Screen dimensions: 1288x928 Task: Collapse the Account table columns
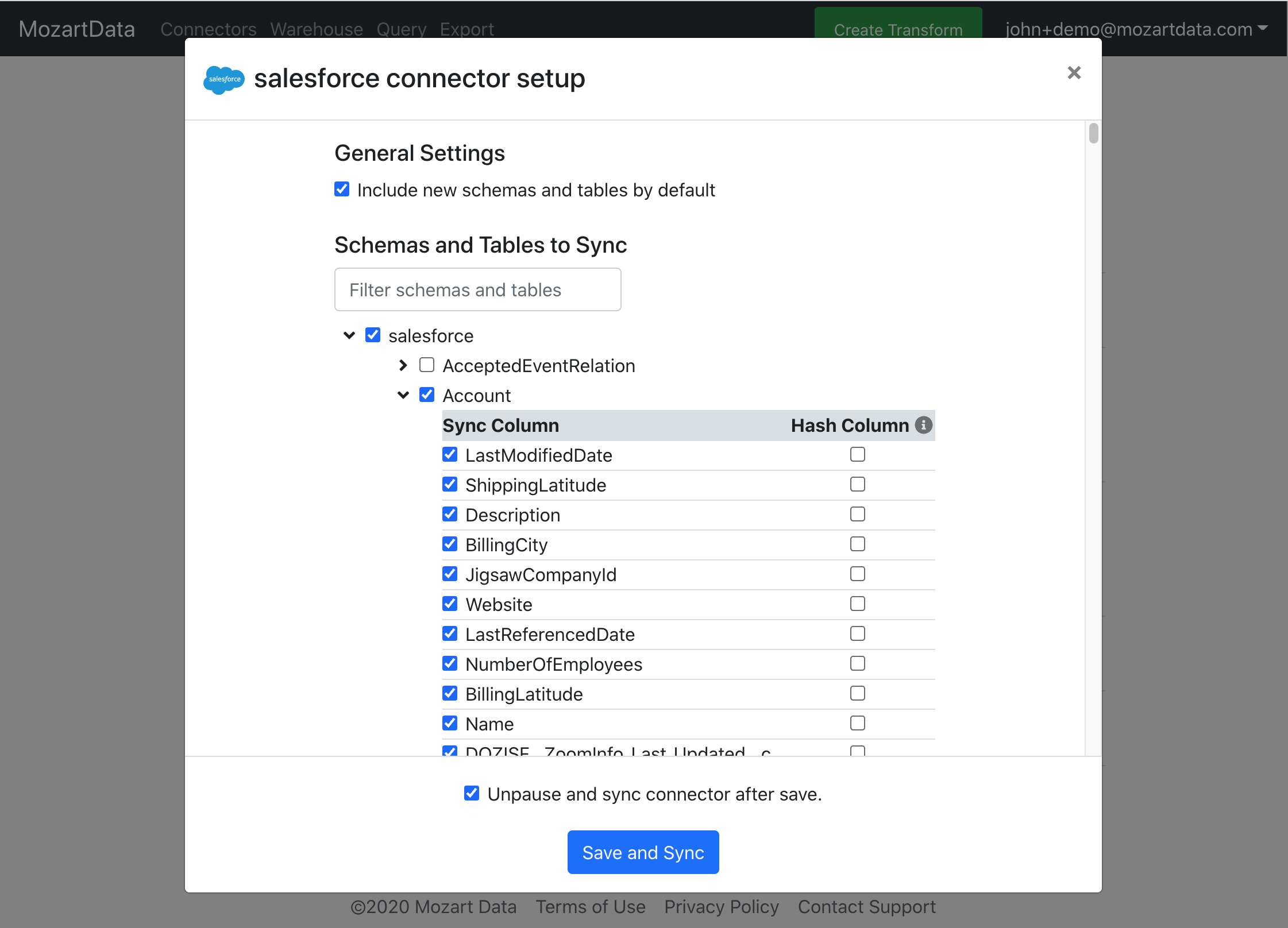pos(403,395)
